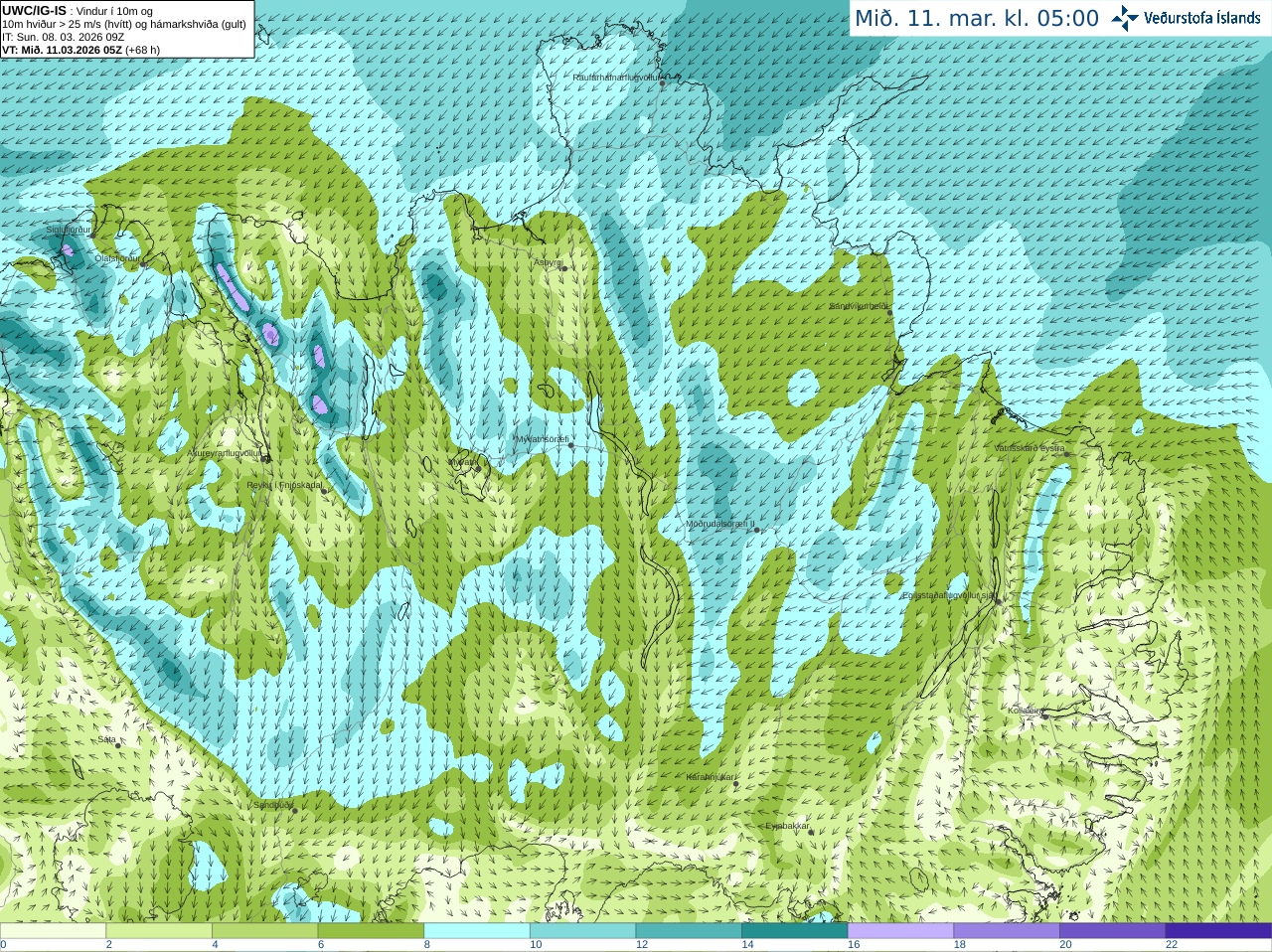Viewport: 1272px width, 952px height.
Task: Click the Akureyrarflugvöllur station label
Action: coord(225,453)
